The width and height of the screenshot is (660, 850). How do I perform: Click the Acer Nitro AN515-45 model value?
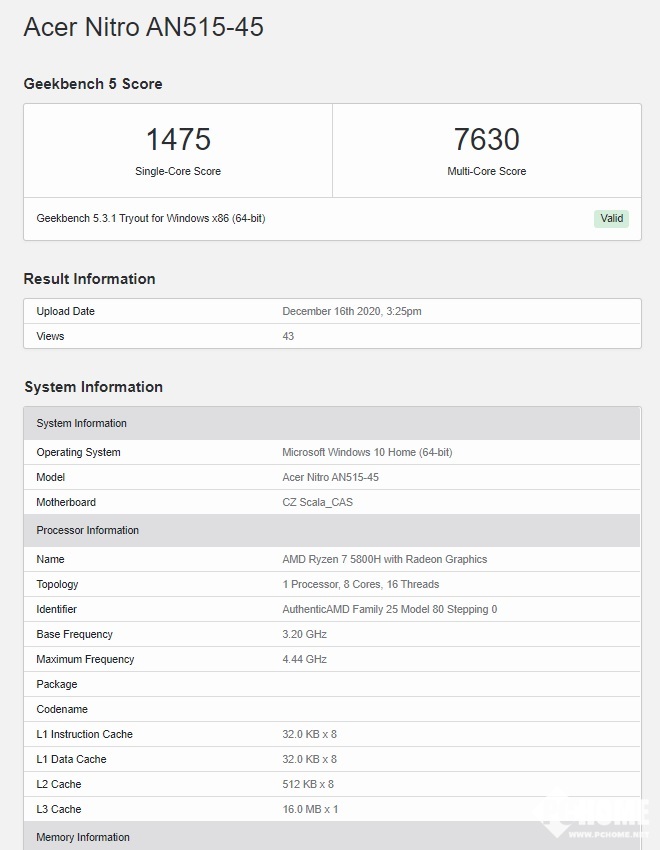[330, 477]
